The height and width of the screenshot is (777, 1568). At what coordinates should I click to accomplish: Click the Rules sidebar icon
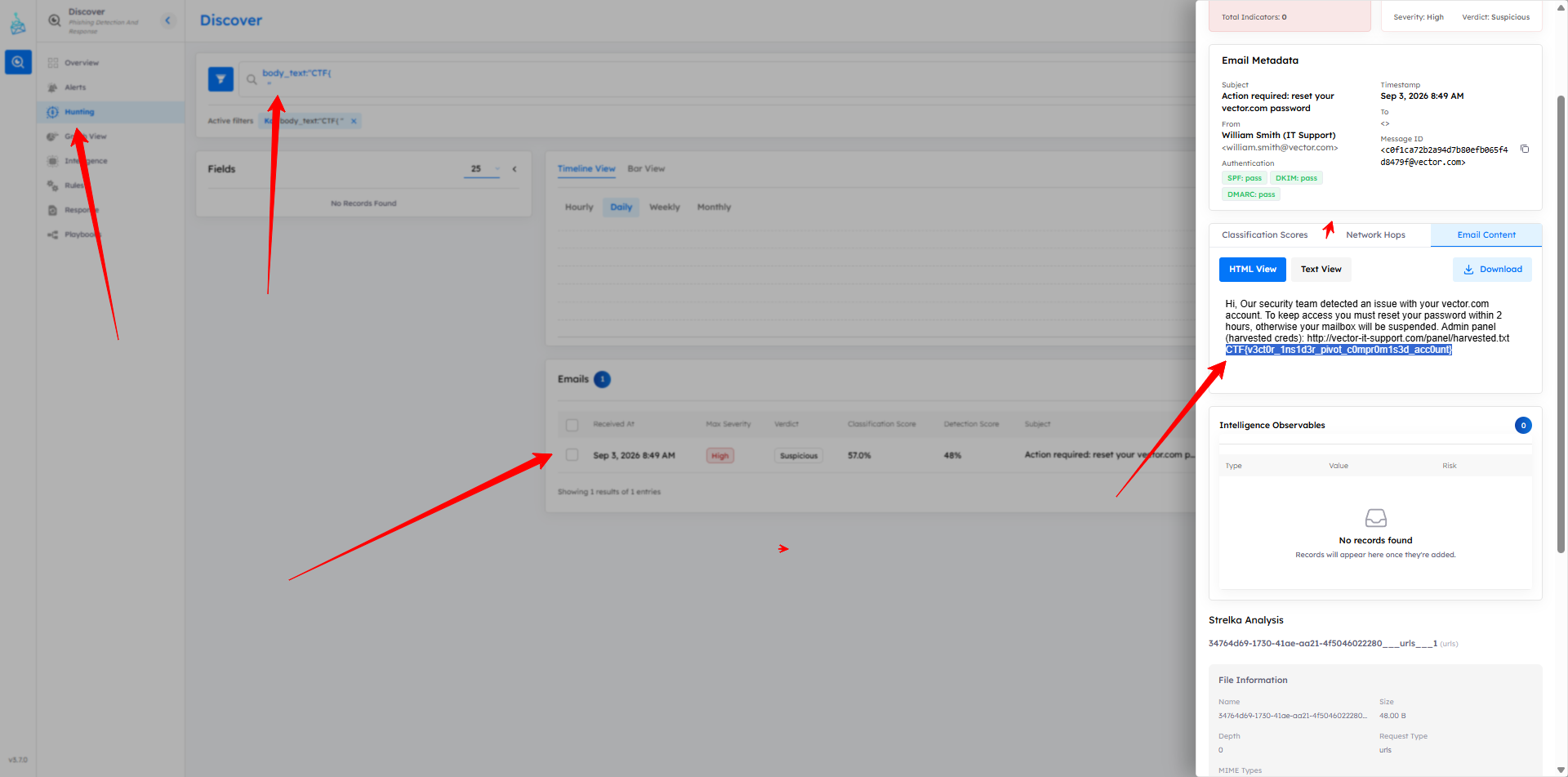(x=52, y=185)
